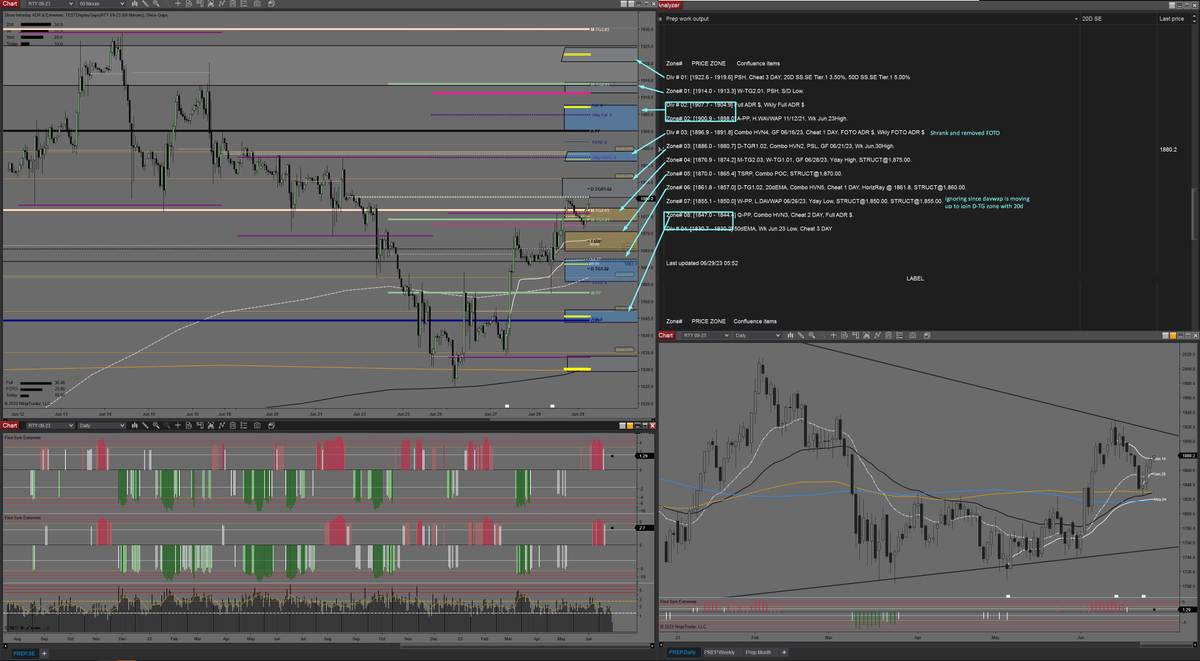Open Indicators dialog in bottom-left Daily chart
The width and height of the screenshot is (1200, 661).
click(x=222, y=426)
